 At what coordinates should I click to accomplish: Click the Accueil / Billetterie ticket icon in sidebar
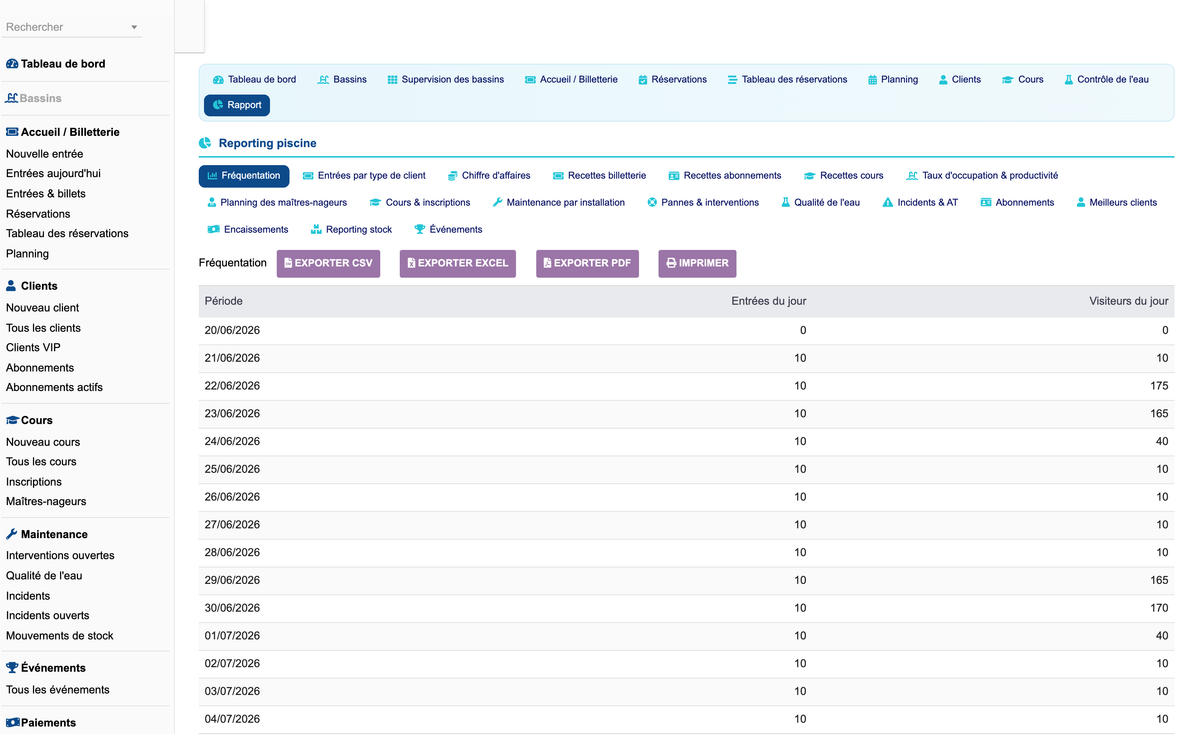(x=12, y=132)
